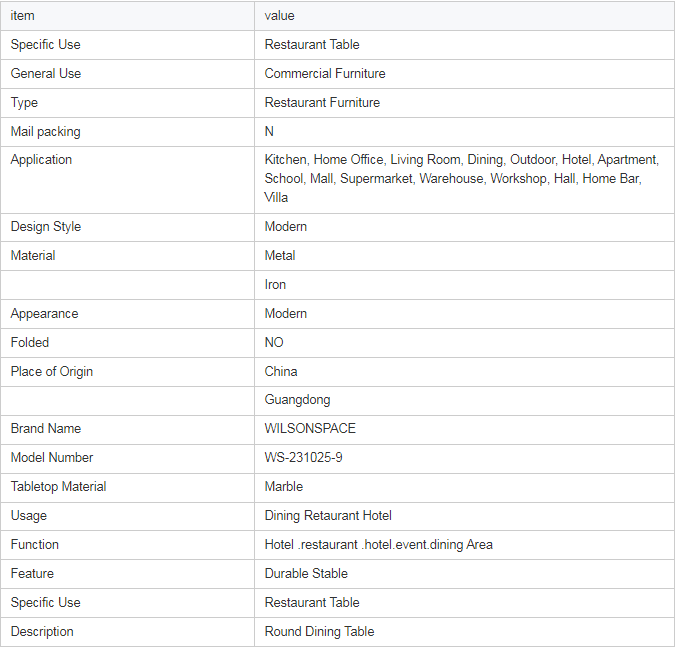This screenshot has width=676, height=648.
Task: Select the 'WILSONSPACE' brand name
Action: click(x=310, y=429)
